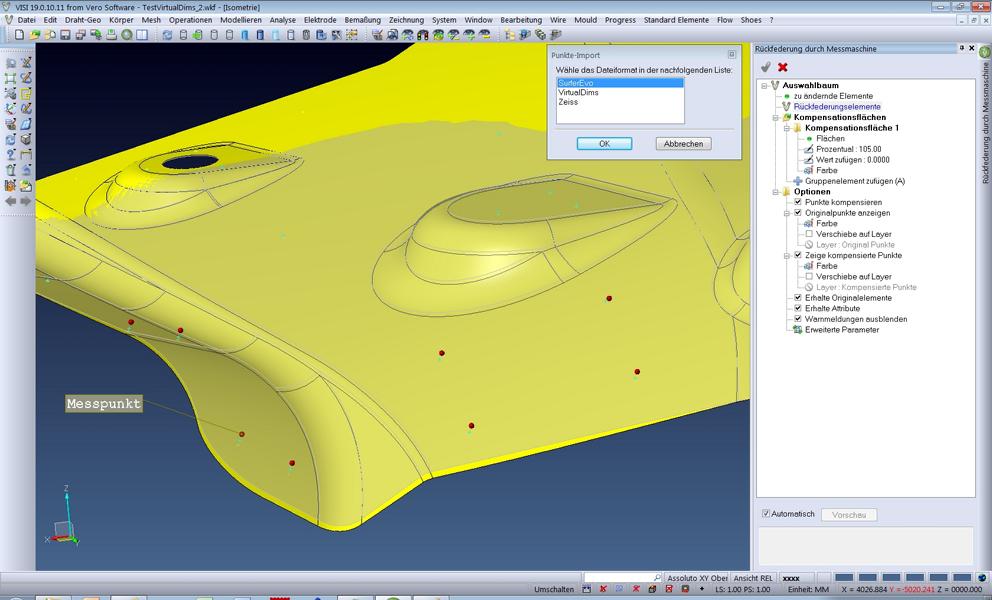Click Gruppenelement zufügen (A)
This screenshot has height=600, width=992.
tap(855, 181)
